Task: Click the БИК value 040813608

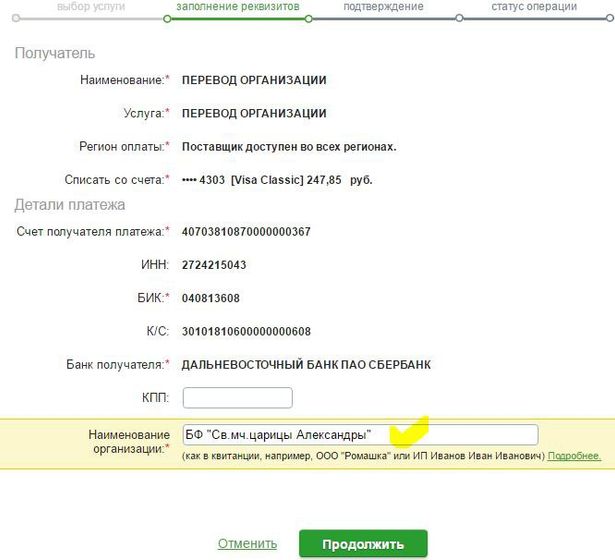Action: (211, 298)
